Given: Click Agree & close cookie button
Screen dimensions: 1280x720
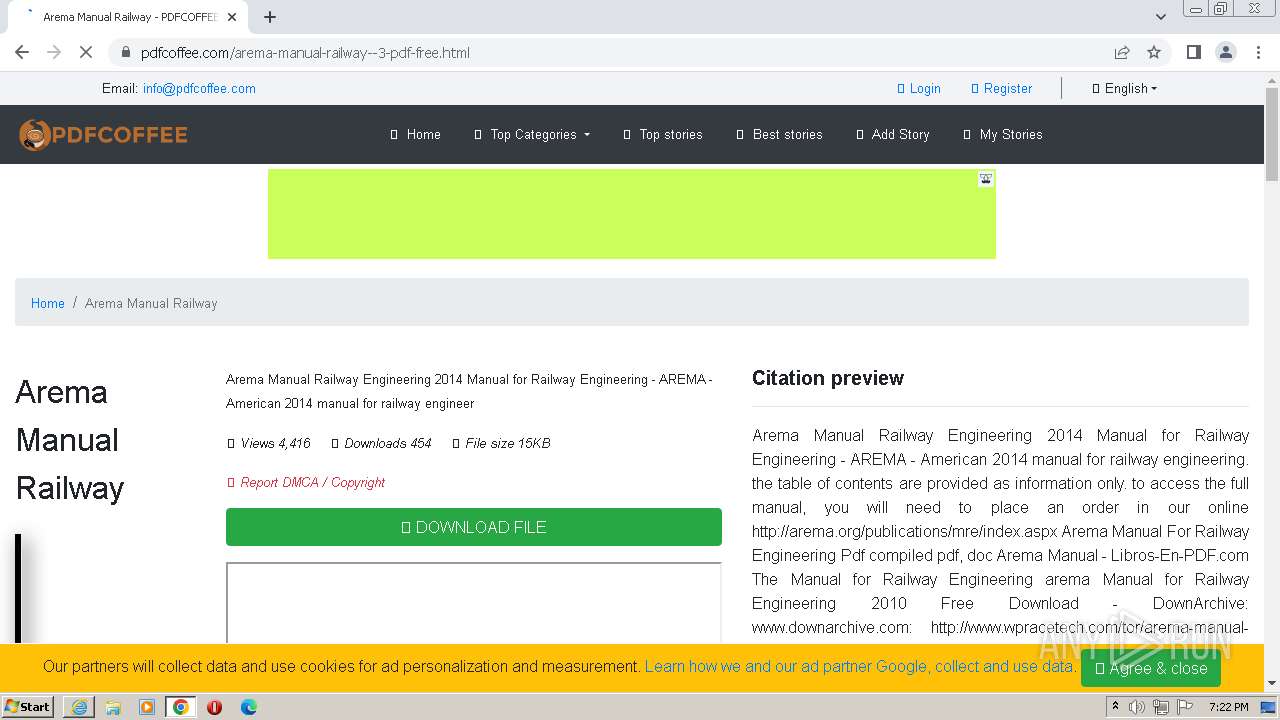Looking at the screenshot, I should coord(1151,668).
